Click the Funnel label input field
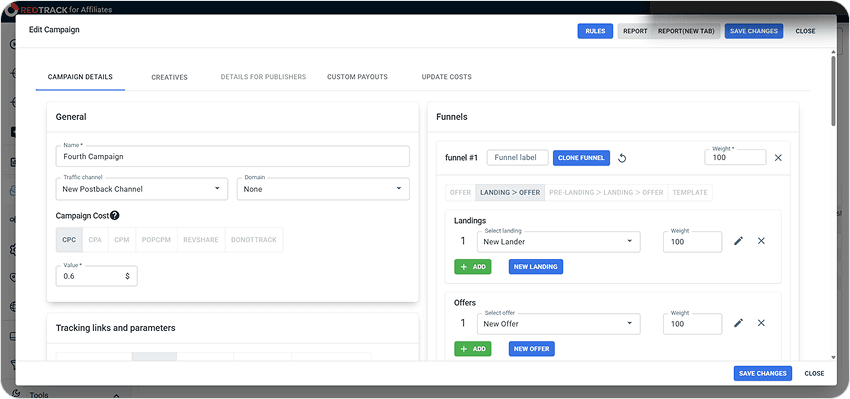The height and width of the screenshot is (399, 850). (518, 157)
